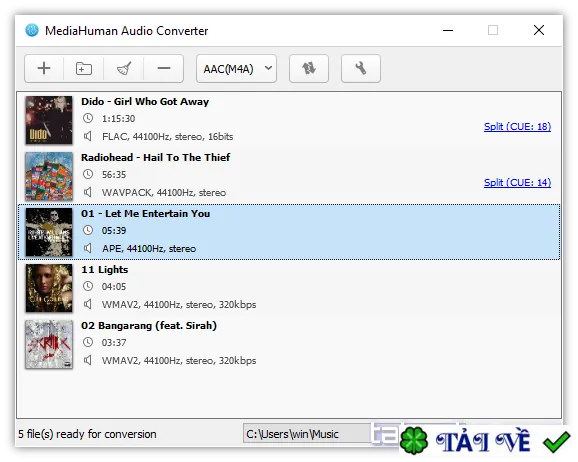Click the 56:35 duration text
578x462 pixels.
point(114,175)
